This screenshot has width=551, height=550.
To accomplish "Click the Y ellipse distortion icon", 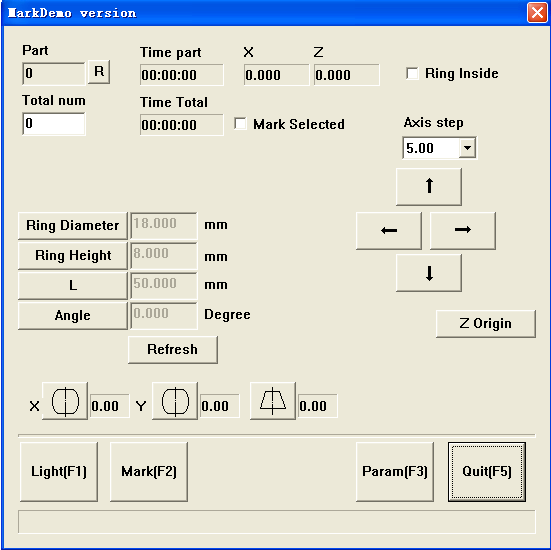I will point(175,401).
